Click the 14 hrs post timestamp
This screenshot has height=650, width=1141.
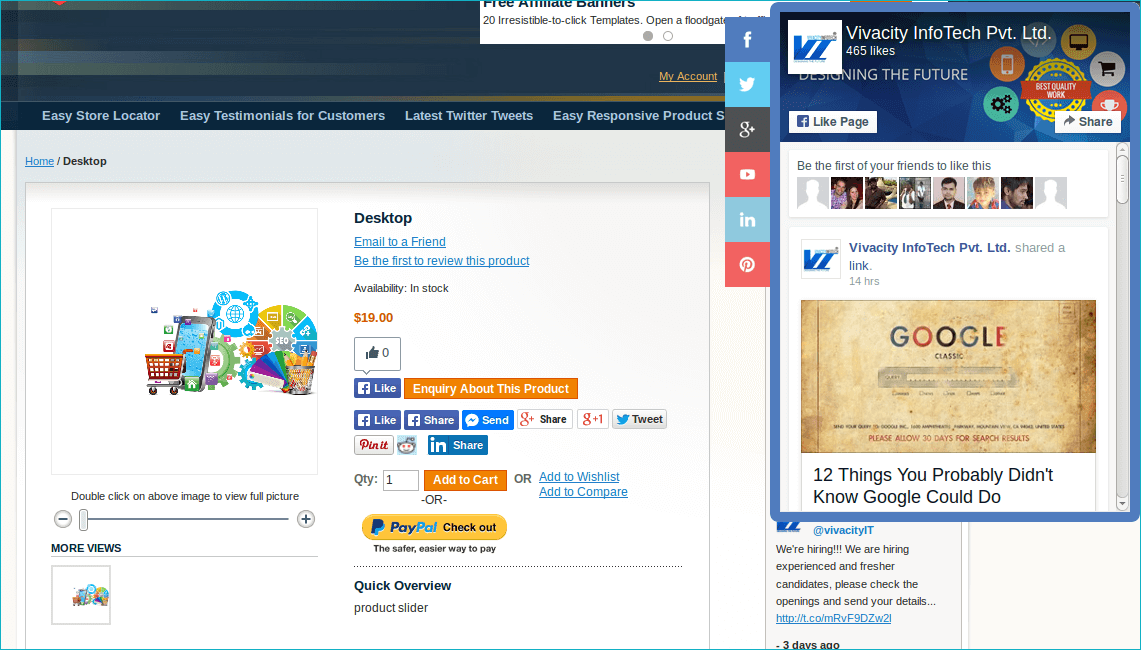pos(864,281)
